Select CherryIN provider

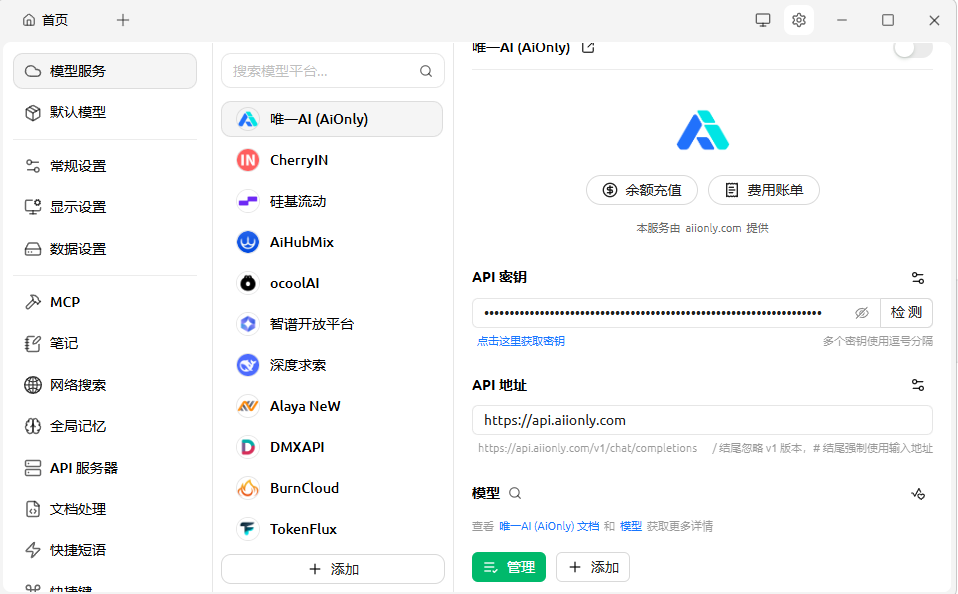click(x=332, y=160)
